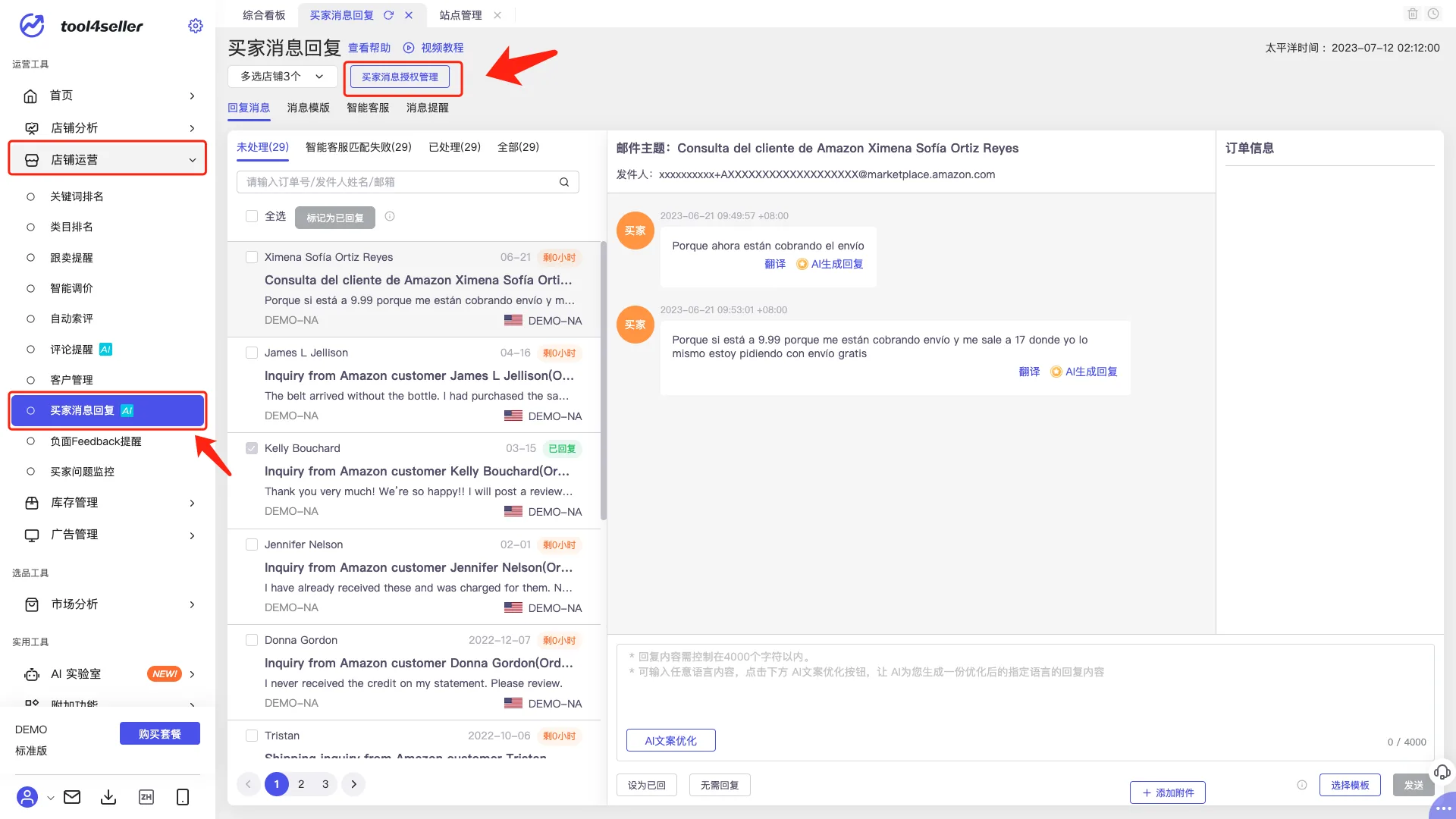Click the AI文案优化 button
Image resolution: width=1456 pixels, height=819 pixels.
(x=670, y=741)
